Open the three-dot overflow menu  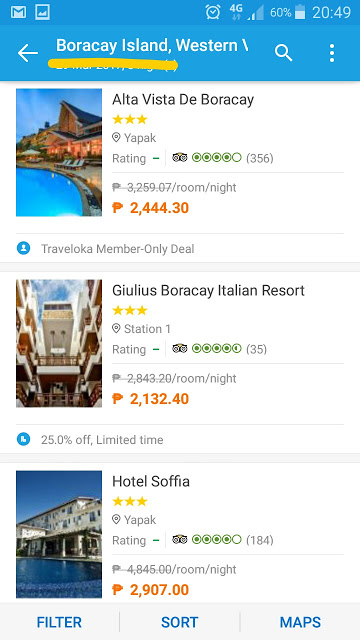[332, 53]
